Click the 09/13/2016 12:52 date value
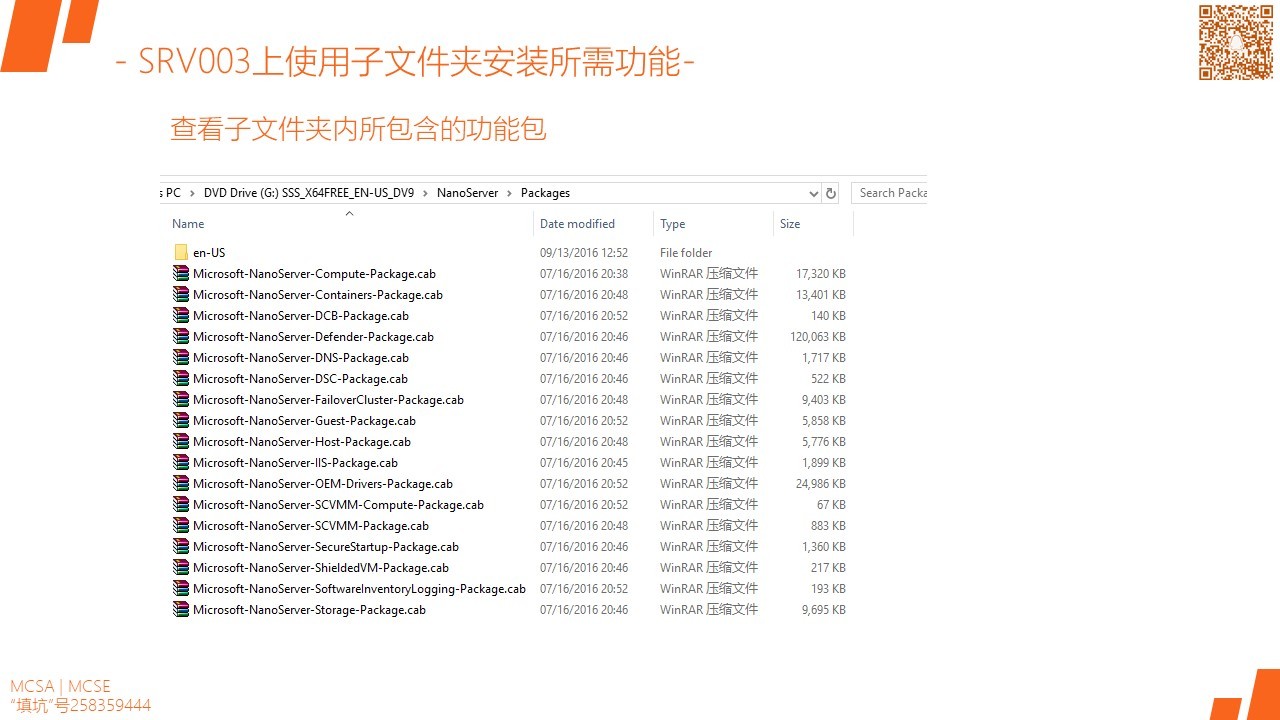 pos(584,253)
